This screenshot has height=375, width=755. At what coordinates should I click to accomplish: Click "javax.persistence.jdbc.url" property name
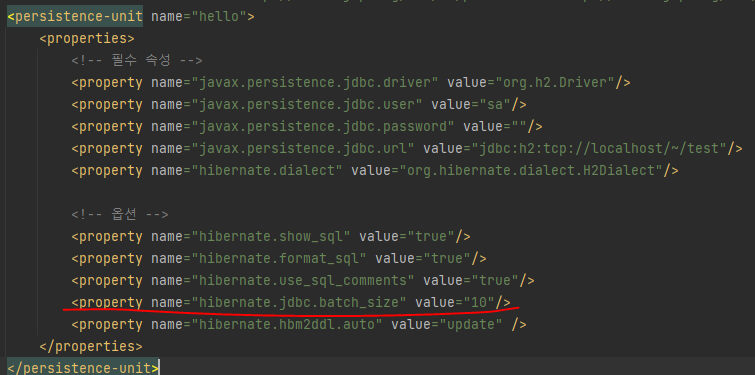click(303, 149)
